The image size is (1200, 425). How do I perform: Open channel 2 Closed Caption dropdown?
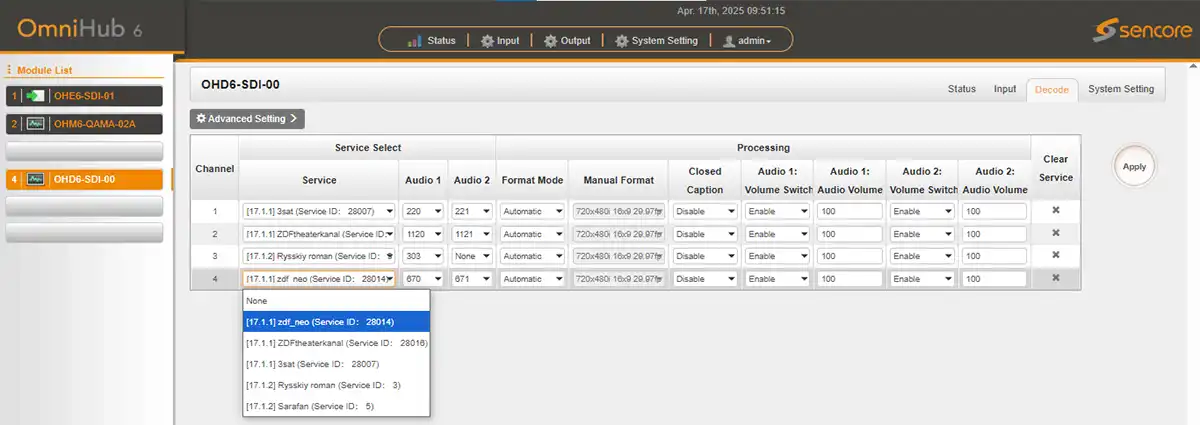click(x=705, y=234)
